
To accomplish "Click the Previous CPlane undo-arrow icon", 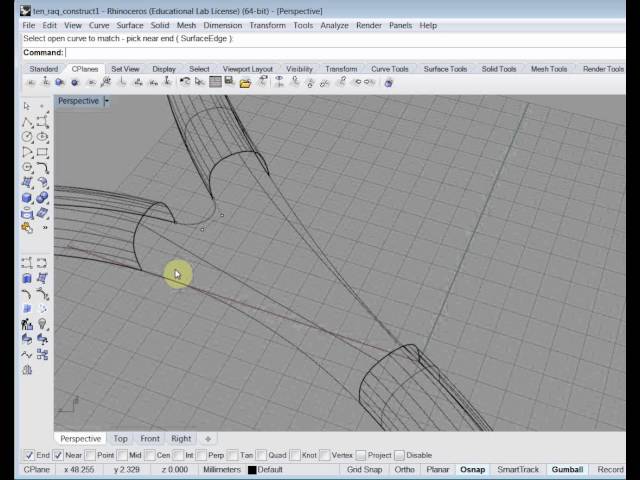I will click(x=184, y=82).
